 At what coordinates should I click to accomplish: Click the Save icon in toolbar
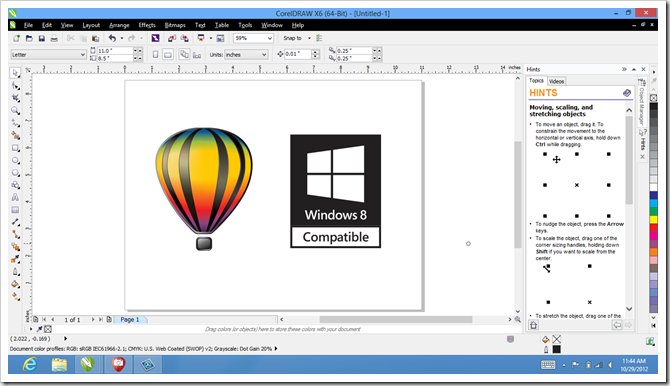(x=41, y=38)
